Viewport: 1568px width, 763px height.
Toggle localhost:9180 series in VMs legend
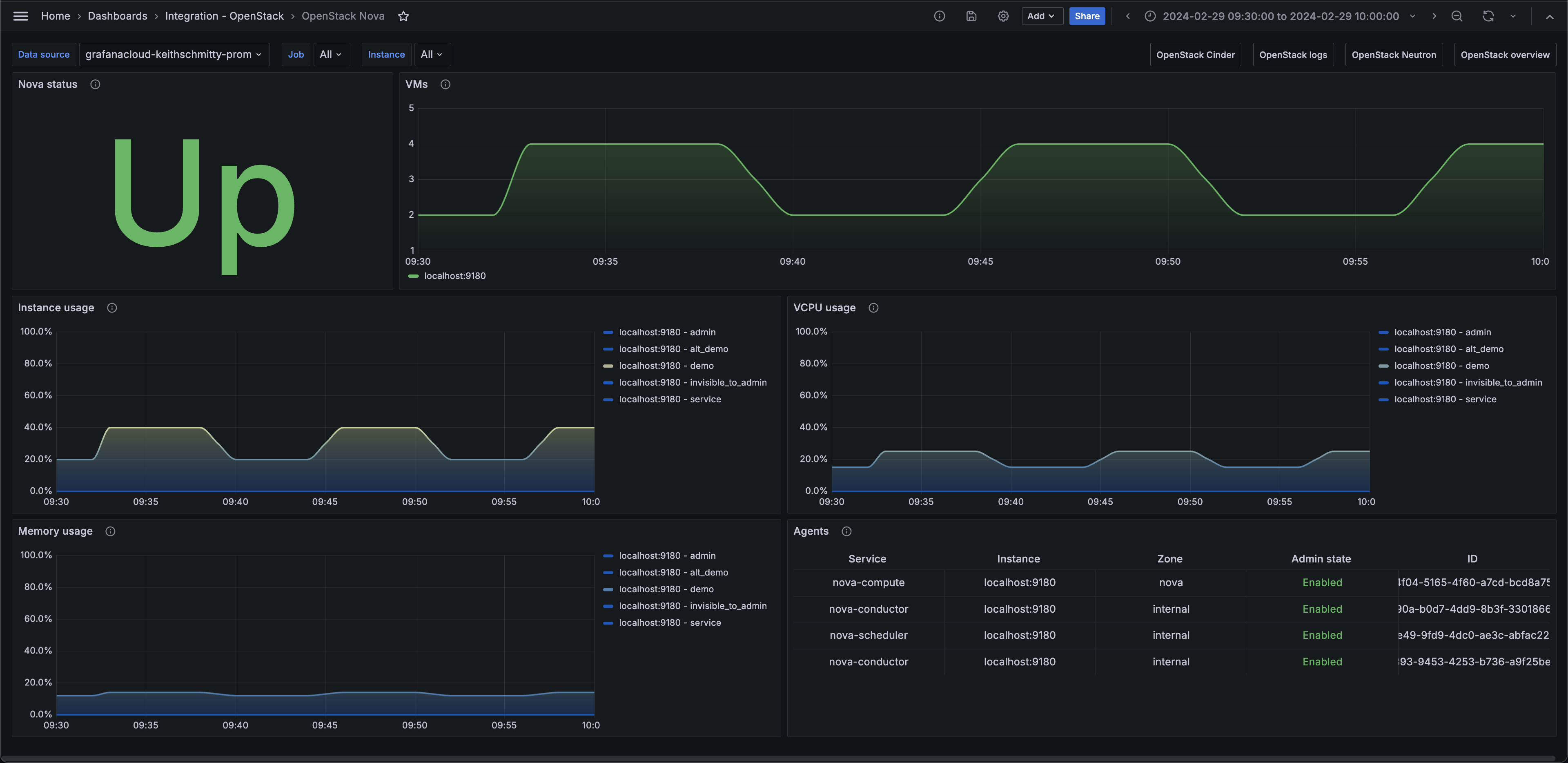coord(454,276)
